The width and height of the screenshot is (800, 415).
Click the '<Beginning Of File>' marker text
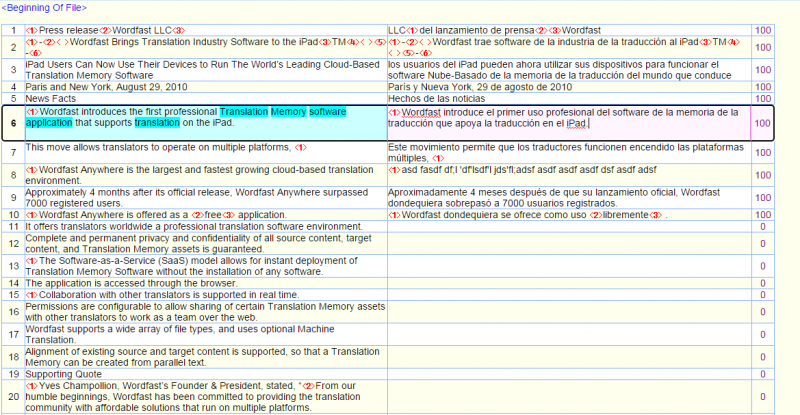[x=44, y=8]
